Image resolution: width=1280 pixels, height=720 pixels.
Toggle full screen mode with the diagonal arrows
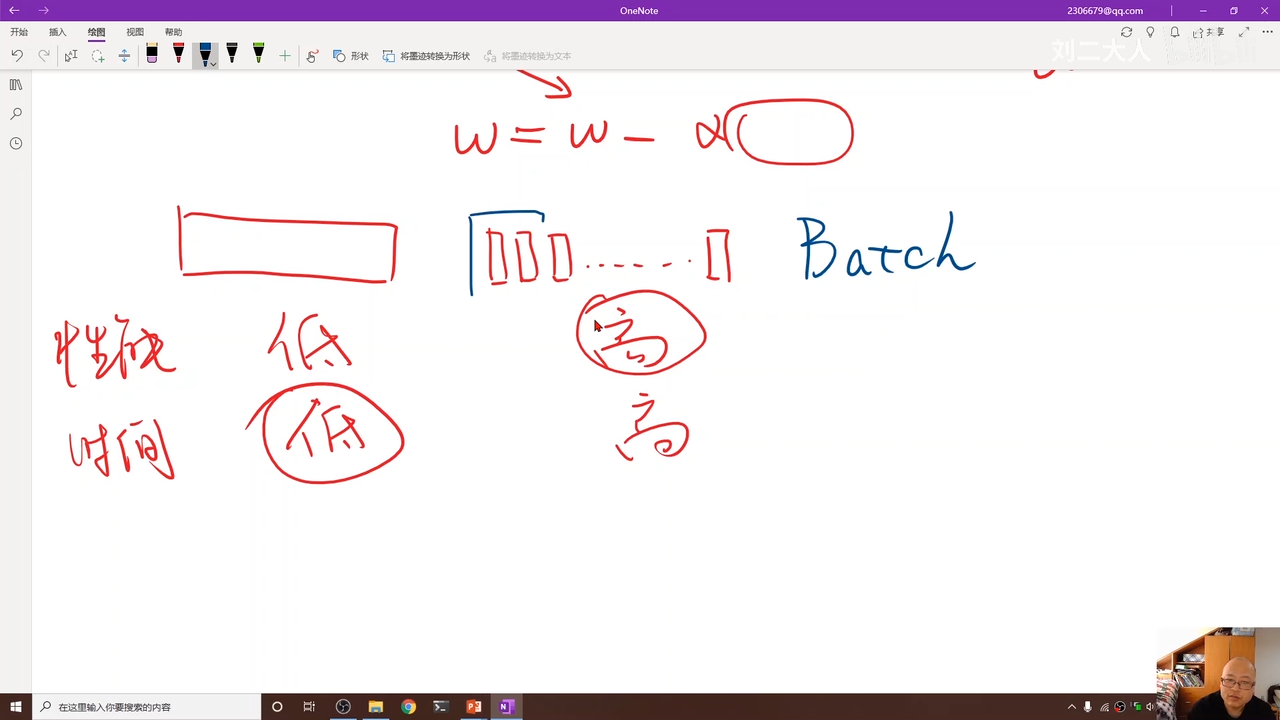click(1244, 32)
